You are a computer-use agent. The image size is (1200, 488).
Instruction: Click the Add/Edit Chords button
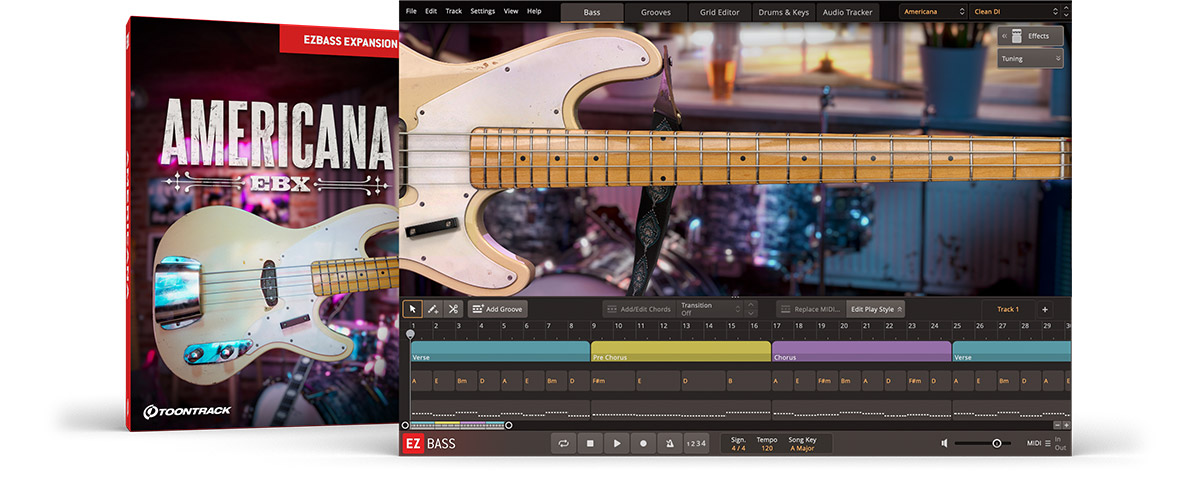(x=638, y=309)
